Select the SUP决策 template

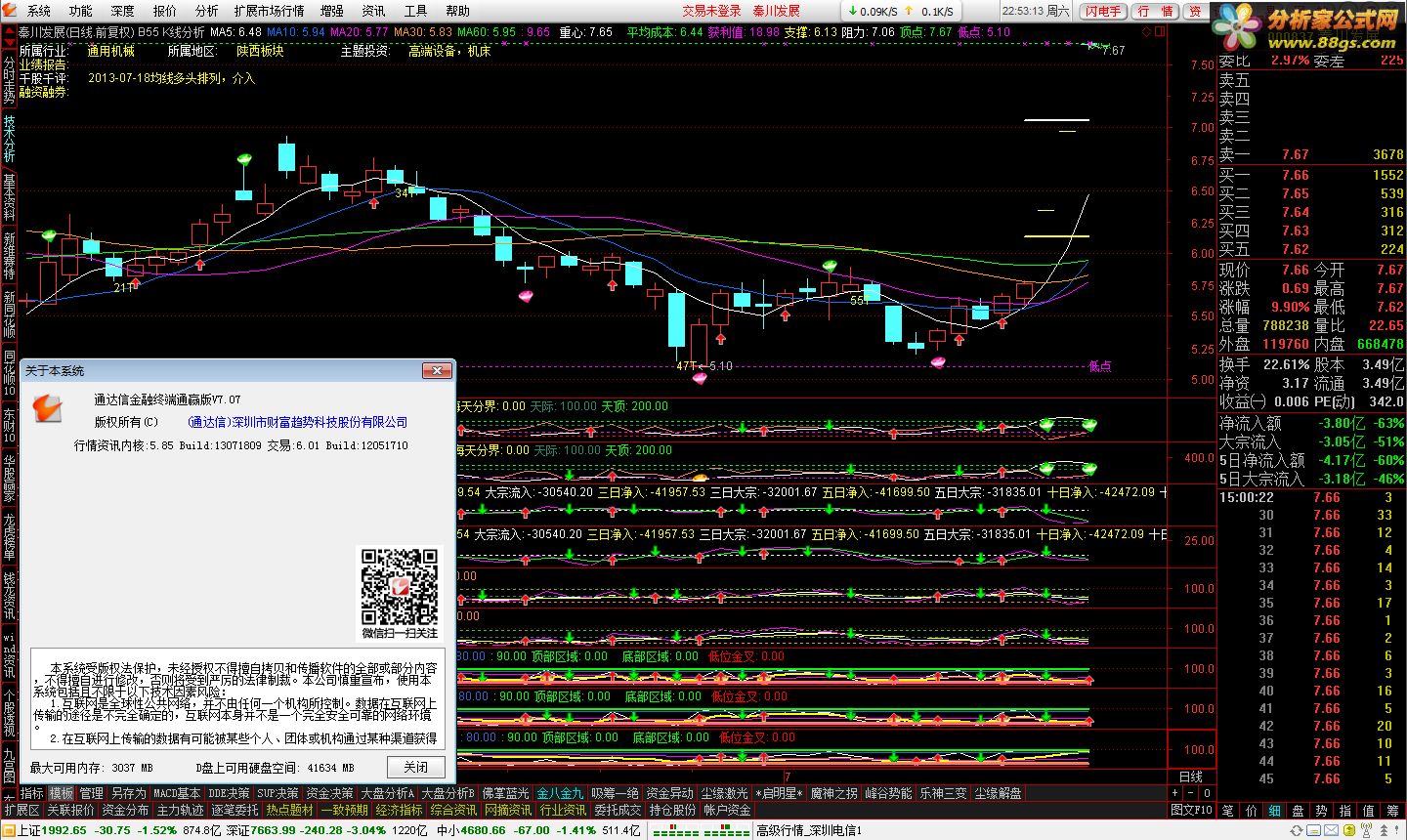tap(277, 793)
